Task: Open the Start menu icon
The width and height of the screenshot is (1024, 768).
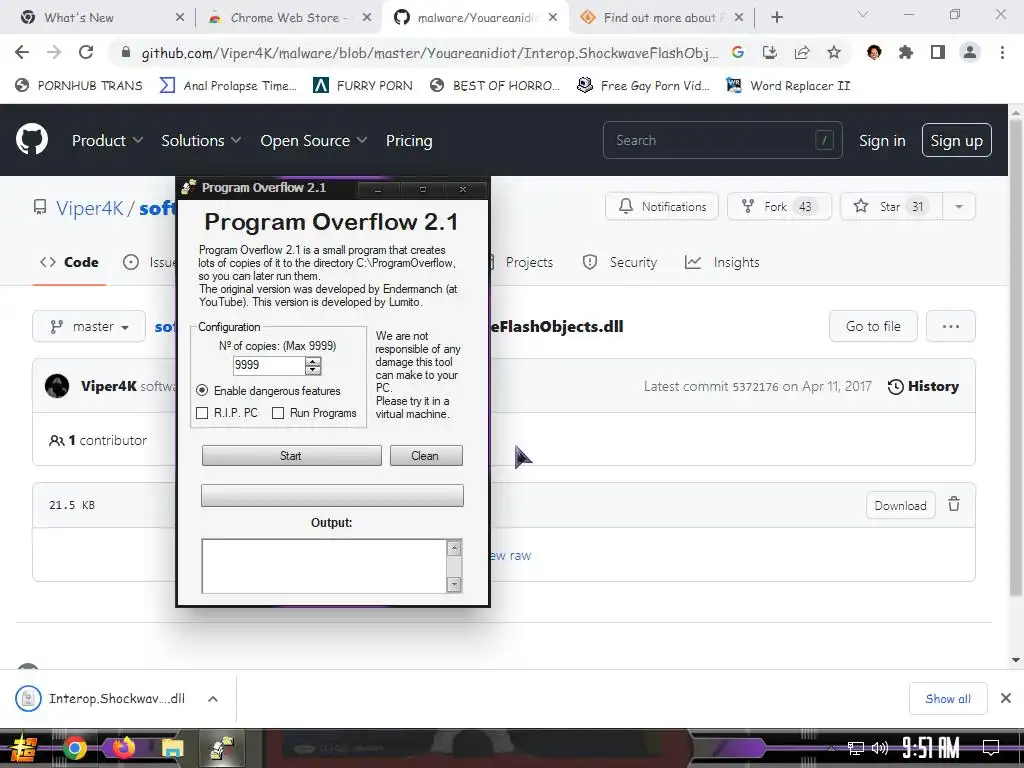Action: tap(24, 748)
